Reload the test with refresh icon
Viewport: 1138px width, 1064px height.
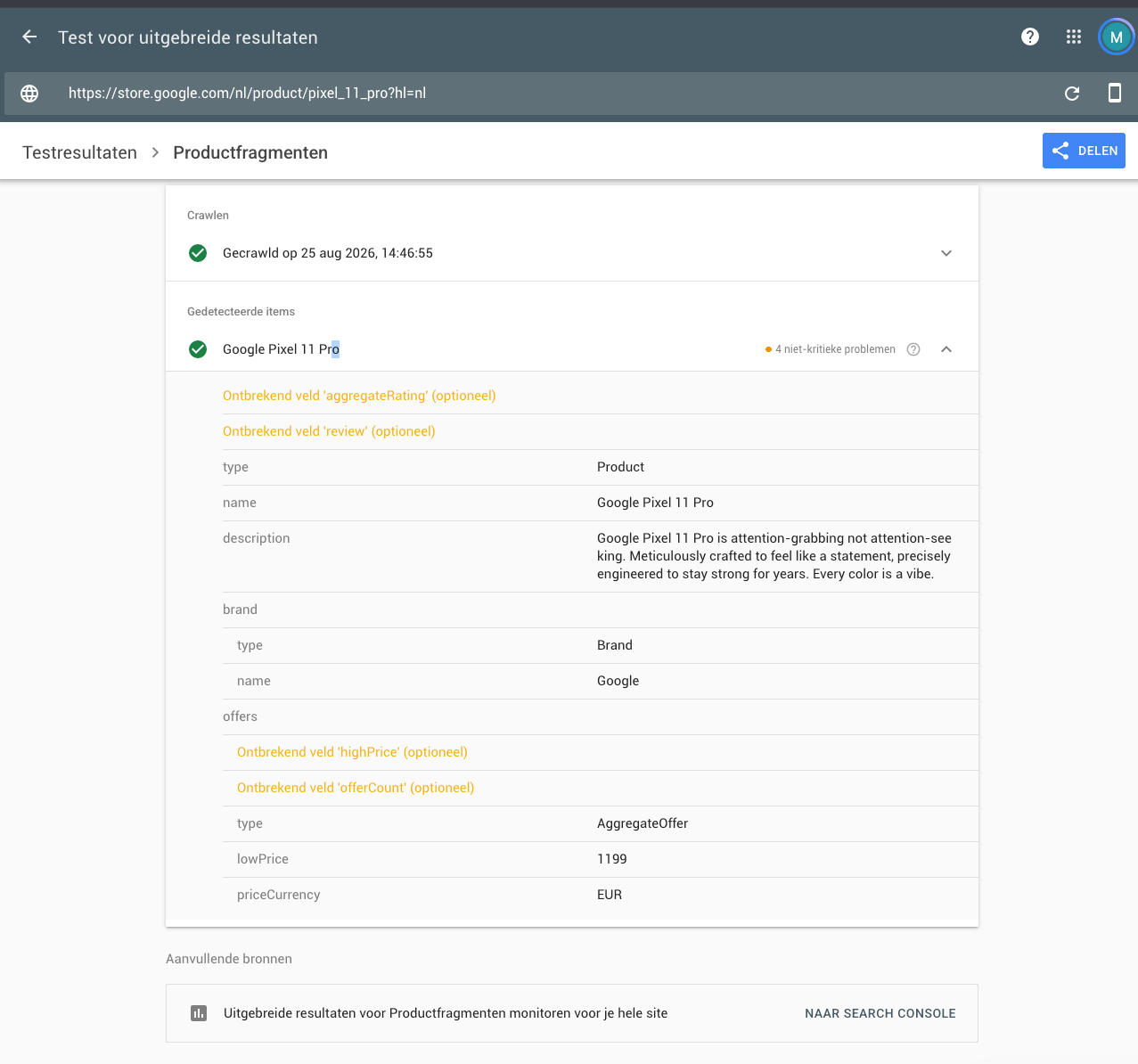tap(1072, 94)
